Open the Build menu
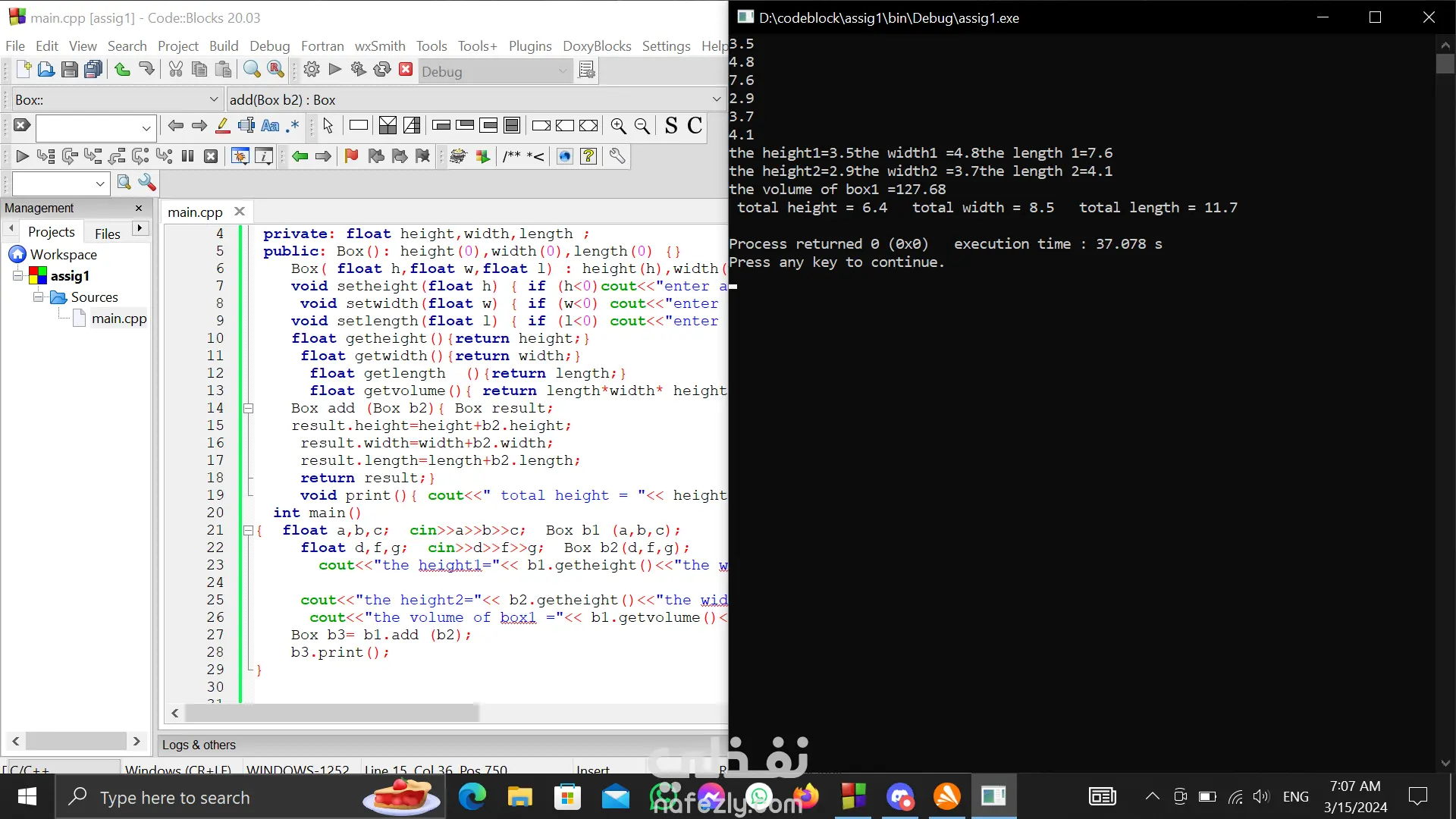 click(223, 45)
